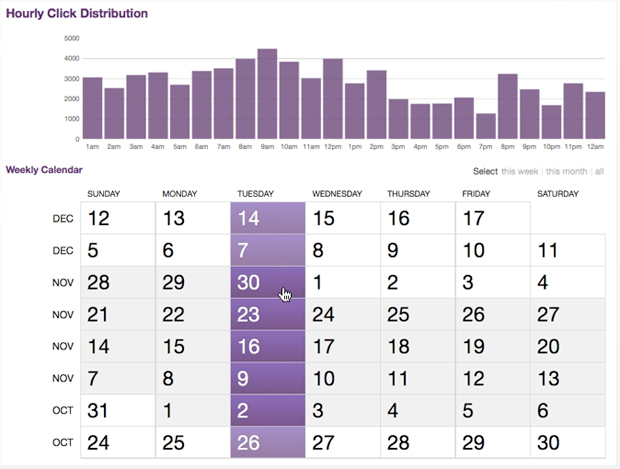Select the 8pm bar in the chart
The height and width of the screenshot is (469, 620).
[508, 106]
